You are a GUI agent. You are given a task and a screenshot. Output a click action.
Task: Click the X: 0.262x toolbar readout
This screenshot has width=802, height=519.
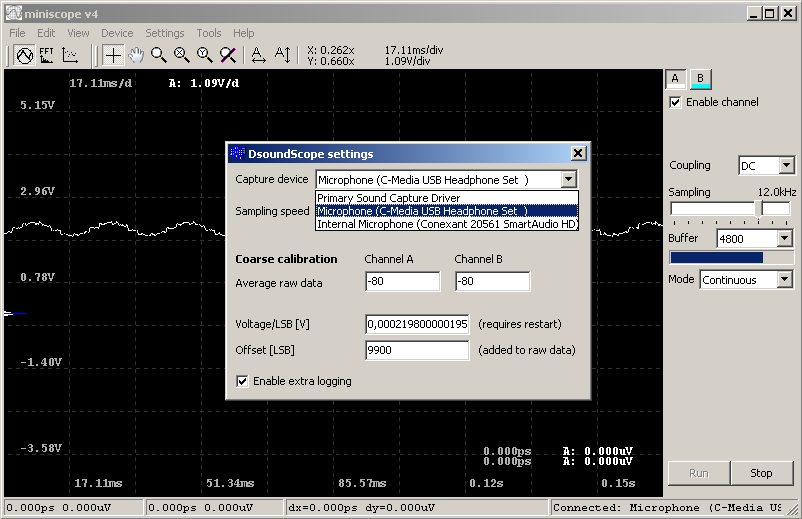(330, 50)
